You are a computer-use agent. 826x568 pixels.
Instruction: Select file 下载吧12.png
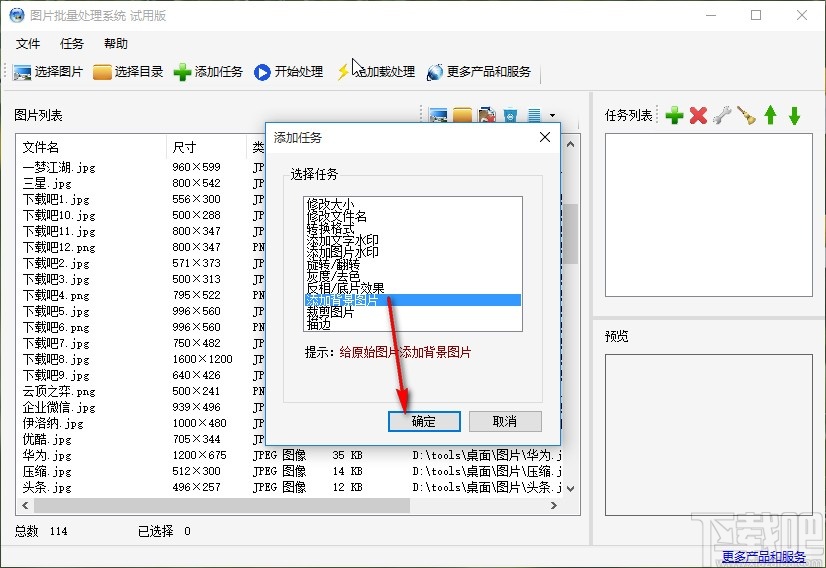(59, 248)
